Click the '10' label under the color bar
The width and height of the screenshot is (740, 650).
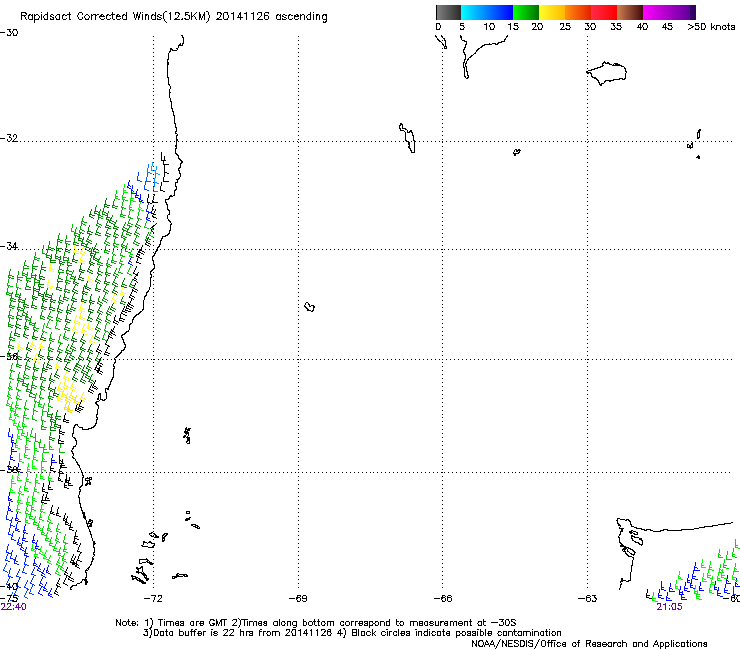tap(489, 27)
